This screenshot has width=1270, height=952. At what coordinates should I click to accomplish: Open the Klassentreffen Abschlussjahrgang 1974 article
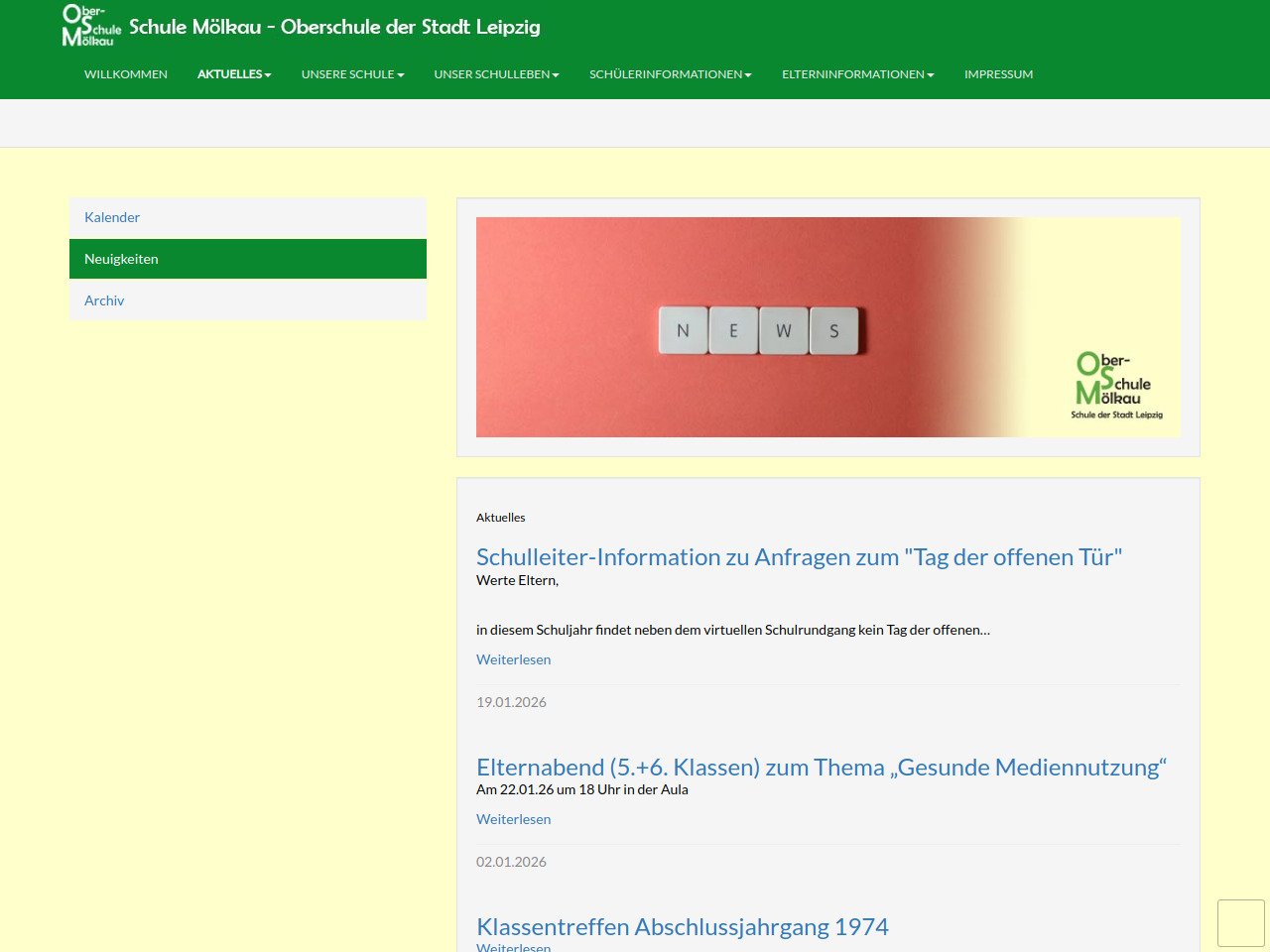point(682,927)
